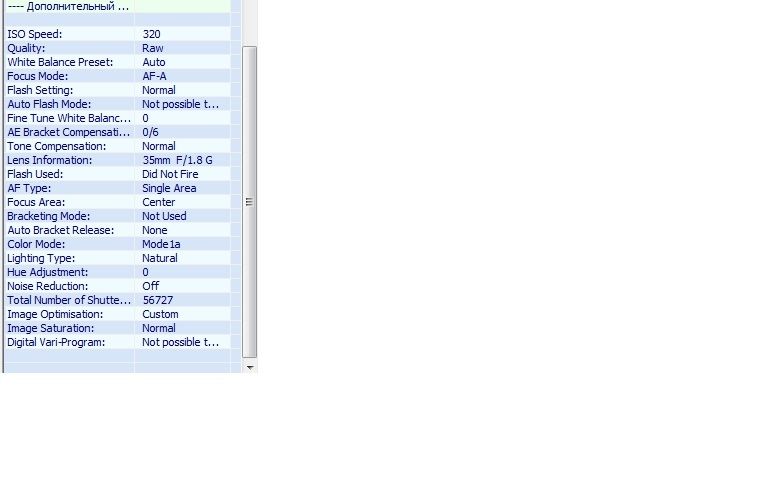This screenshot has height=480, width=768.
Task: Select the Quality property label
Action: point(27,48)
